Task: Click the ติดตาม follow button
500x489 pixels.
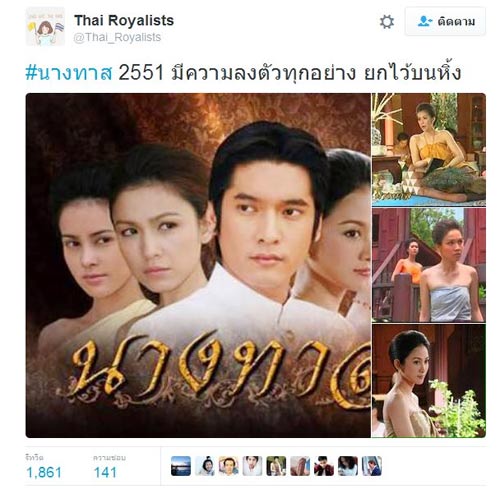Action: tap(445, 22)
